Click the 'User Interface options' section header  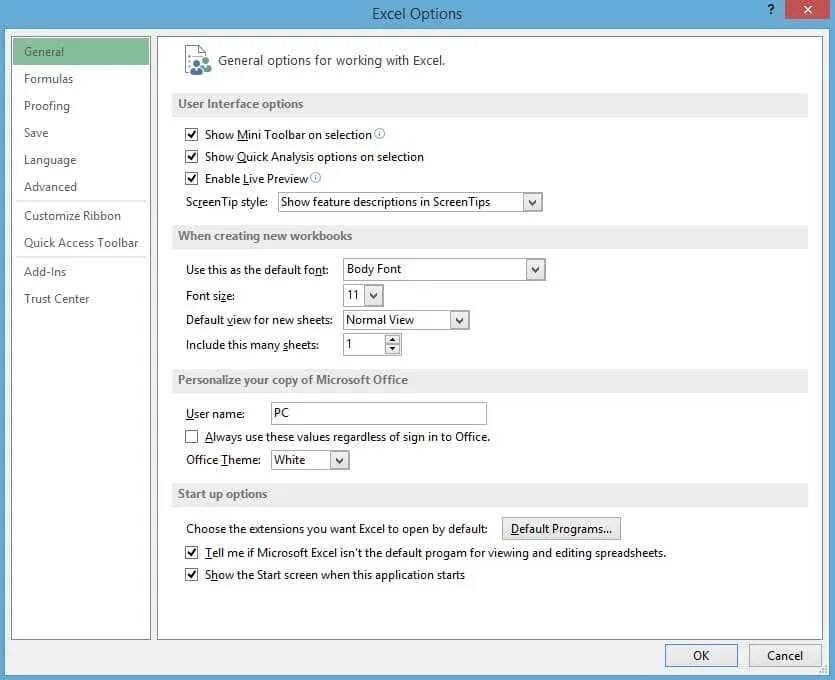pos(241,104)
